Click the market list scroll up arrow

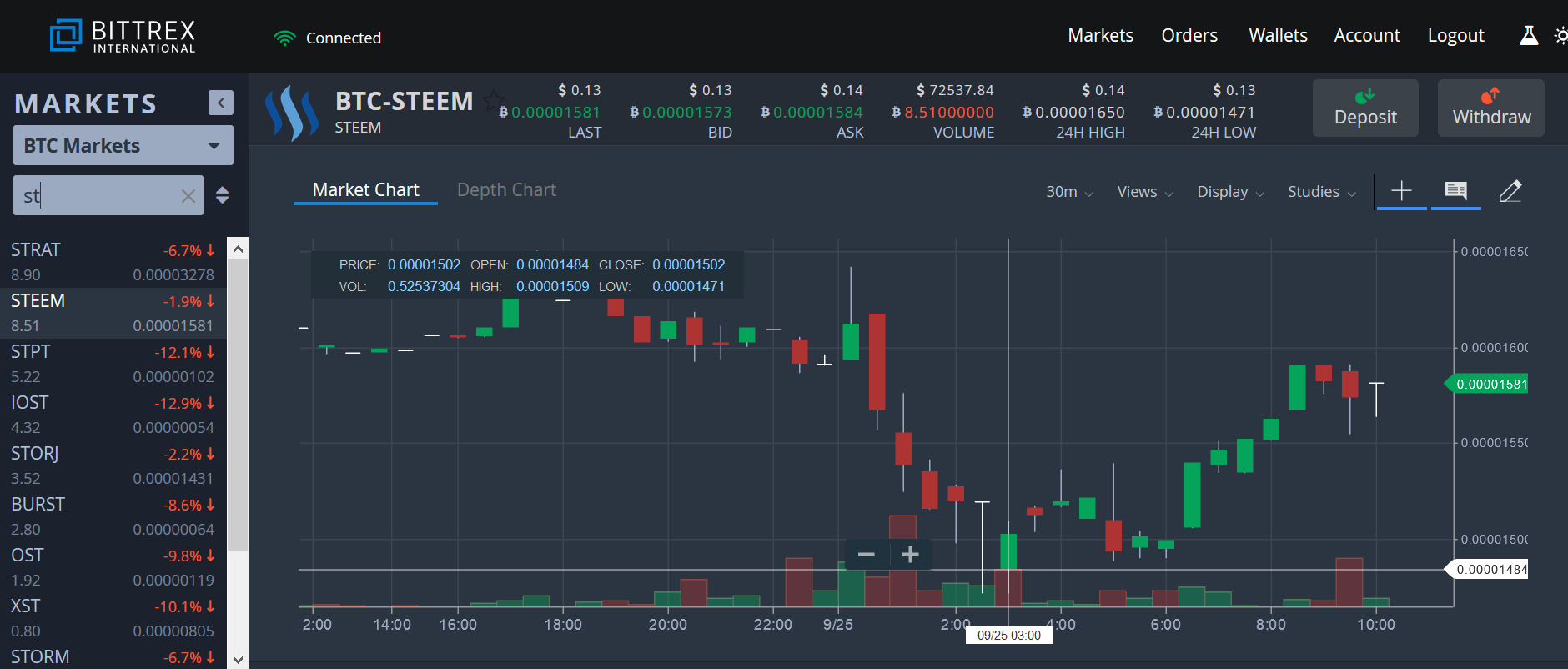point(238,249)
